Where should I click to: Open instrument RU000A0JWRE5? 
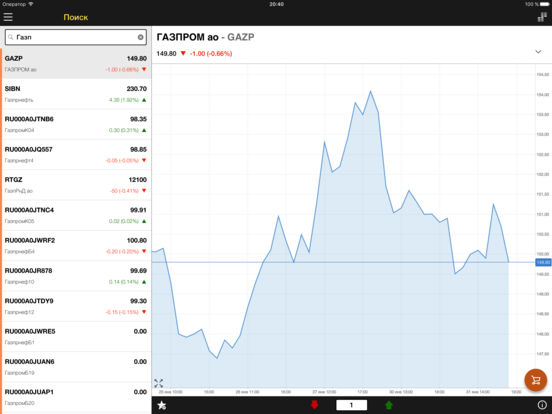click(76, 336)
